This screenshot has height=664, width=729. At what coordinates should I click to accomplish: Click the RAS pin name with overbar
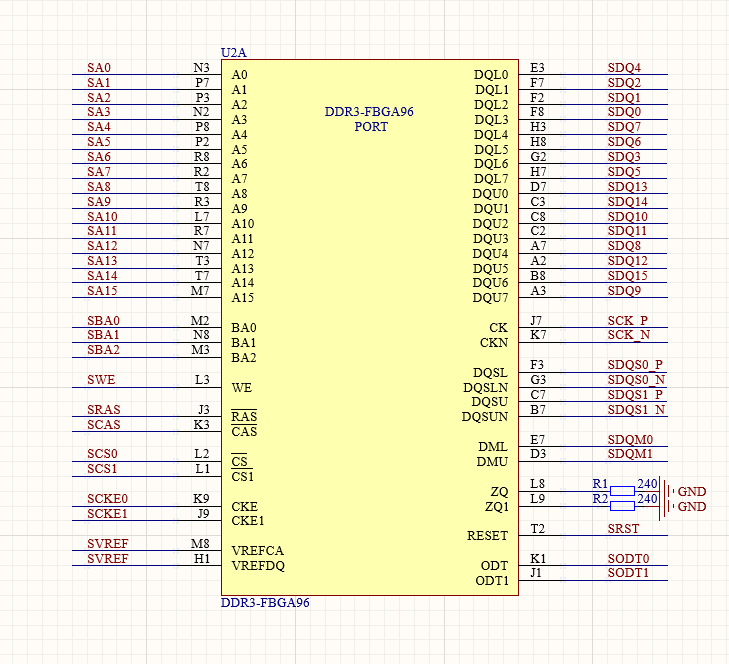[244, 417]
